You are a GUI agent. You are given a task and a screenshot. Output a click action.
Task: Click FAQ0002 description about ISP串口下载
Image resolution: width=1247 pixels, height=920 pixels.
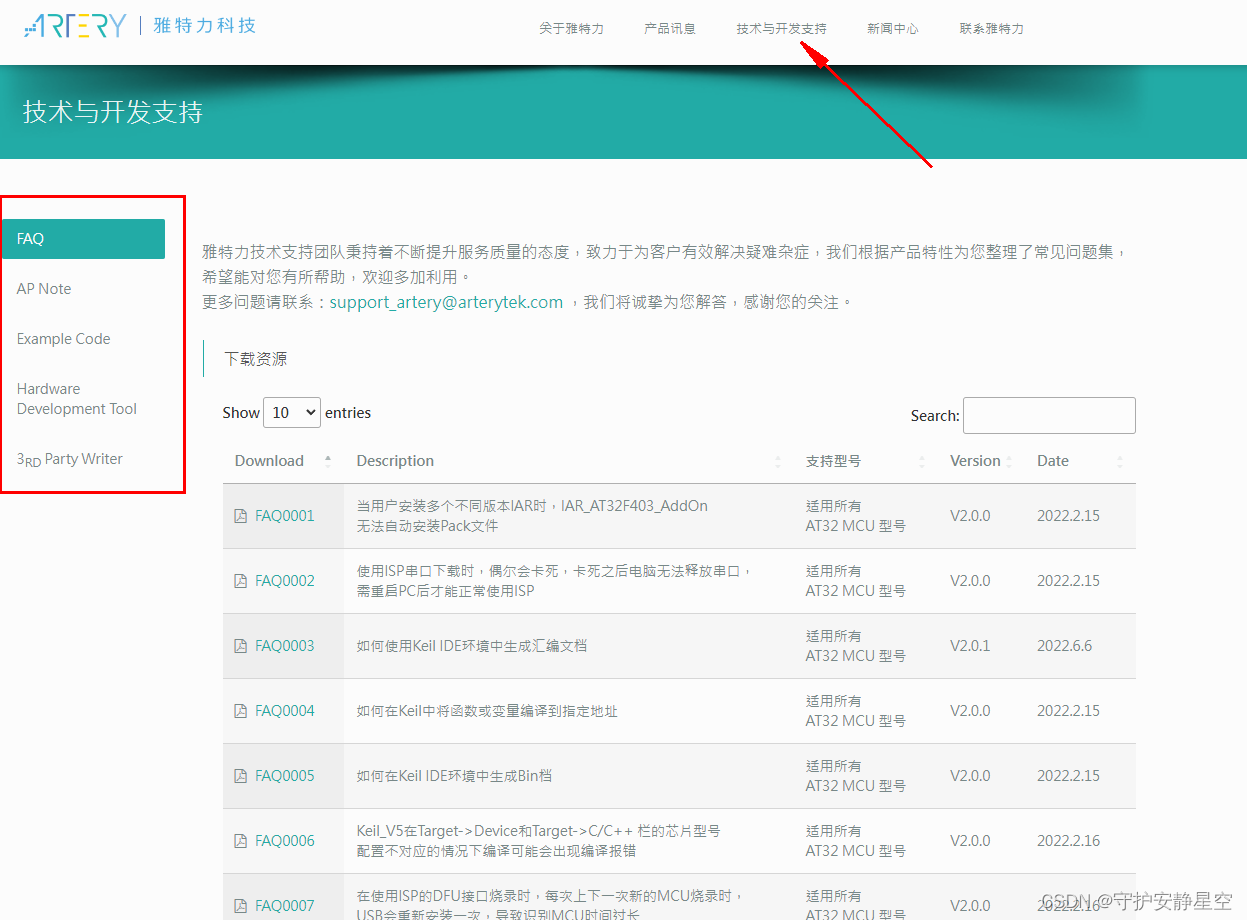click(554, 581)
